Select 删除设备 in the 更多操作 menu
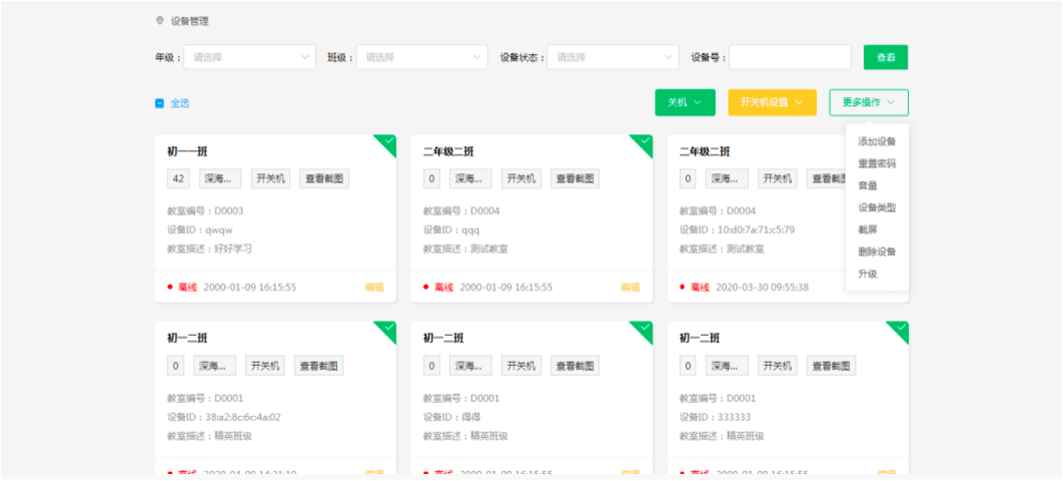Viewport: 1063px width, 481px height. 877,252
